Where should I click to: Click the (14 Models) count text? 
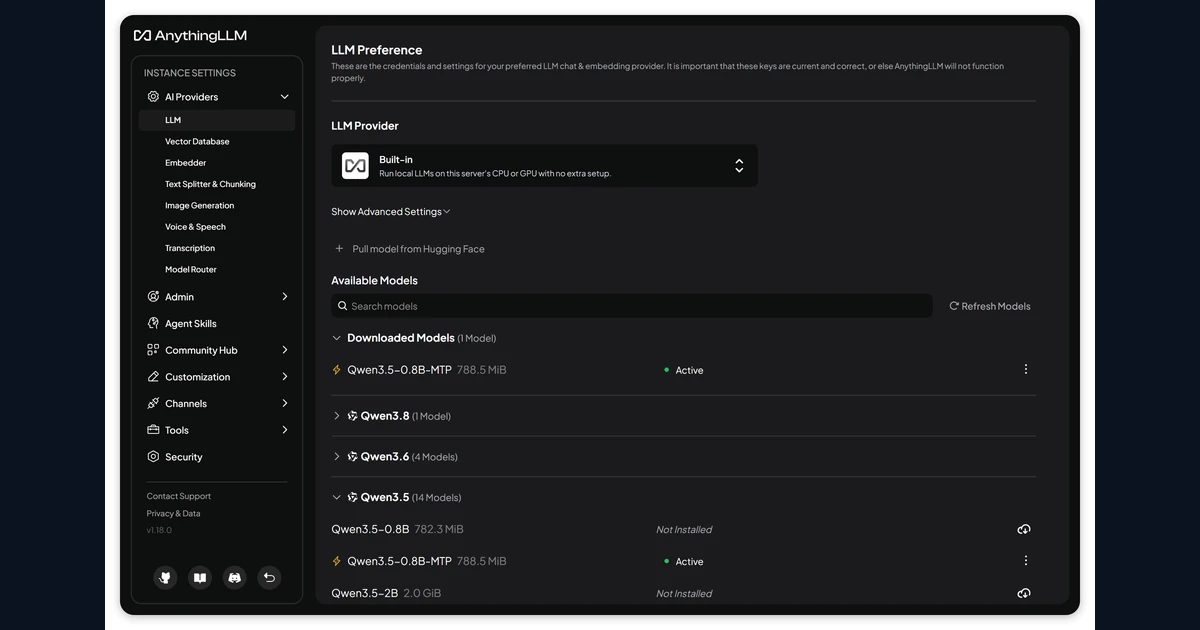(436, 498)
